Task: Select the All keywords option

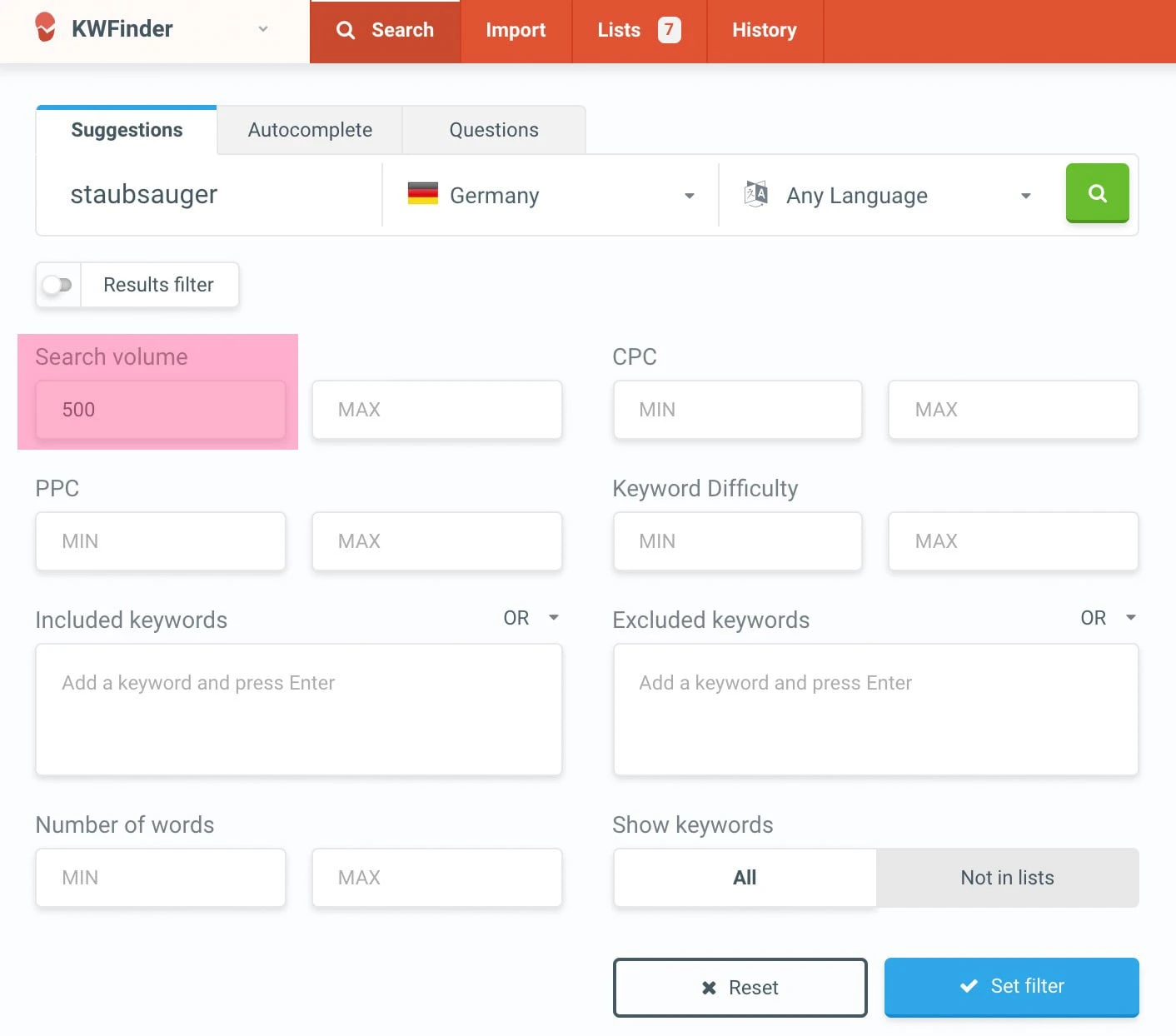Action: pos(744,877)
